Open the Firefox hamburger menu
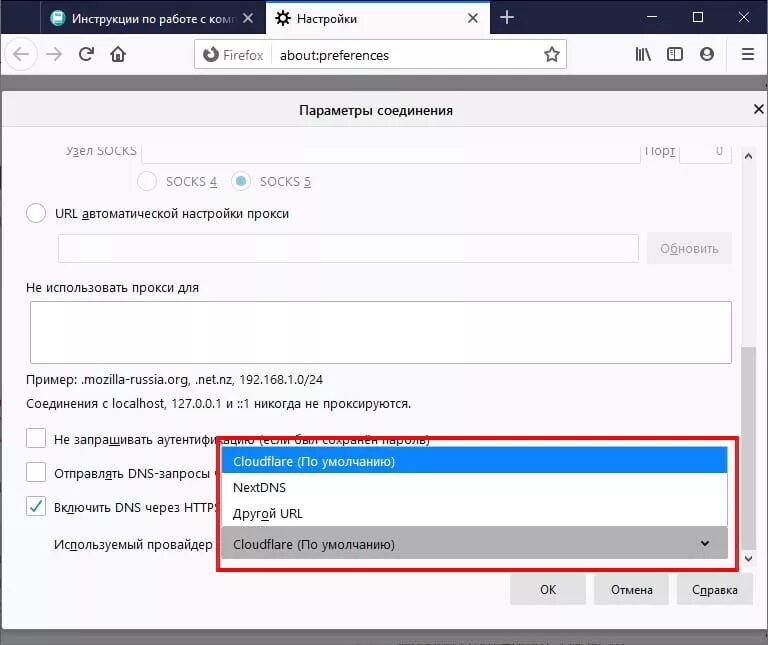 747,54
